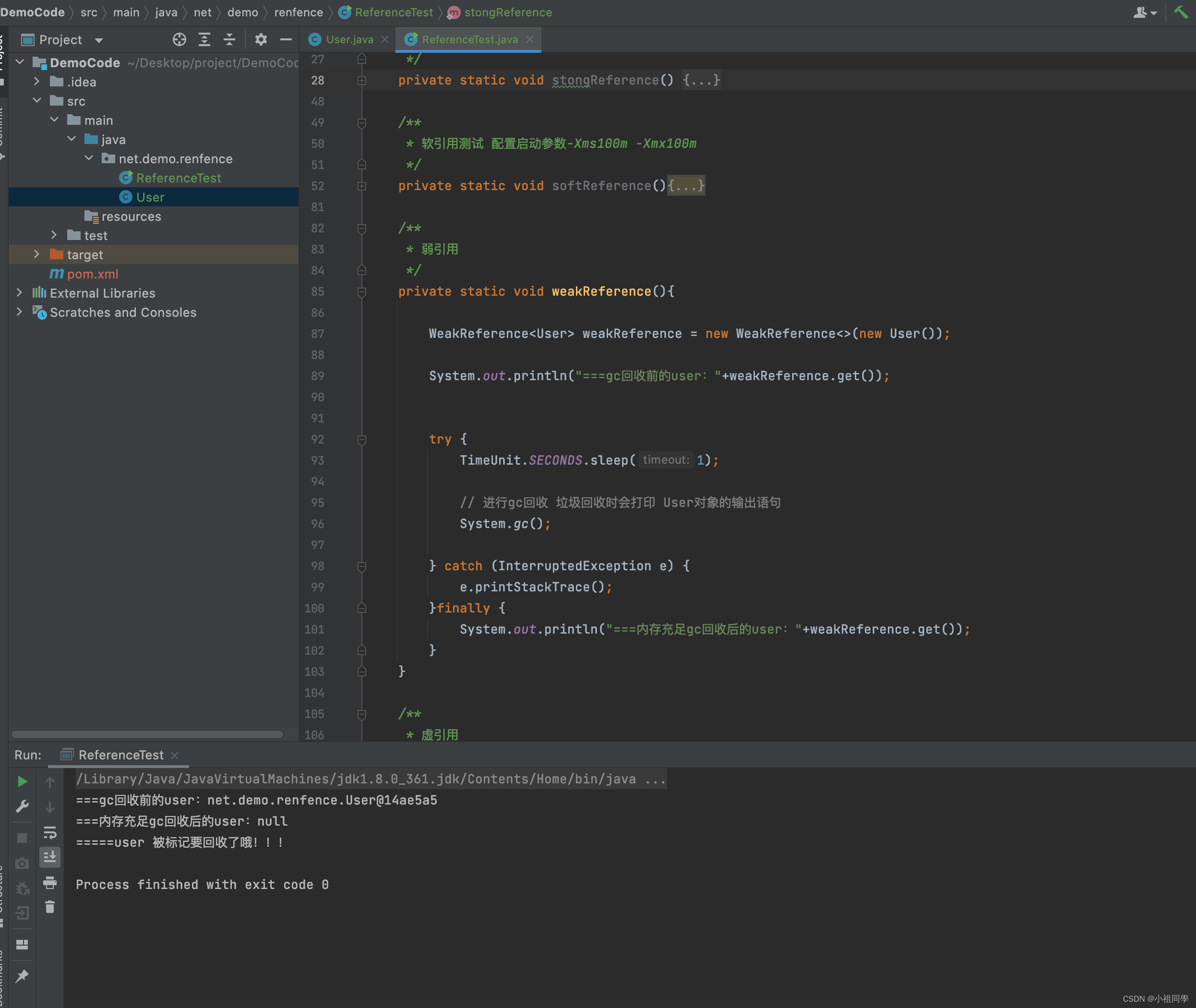Close the ReferenceTest.java editor tab

pyautogui.click(x=530, y=39)
